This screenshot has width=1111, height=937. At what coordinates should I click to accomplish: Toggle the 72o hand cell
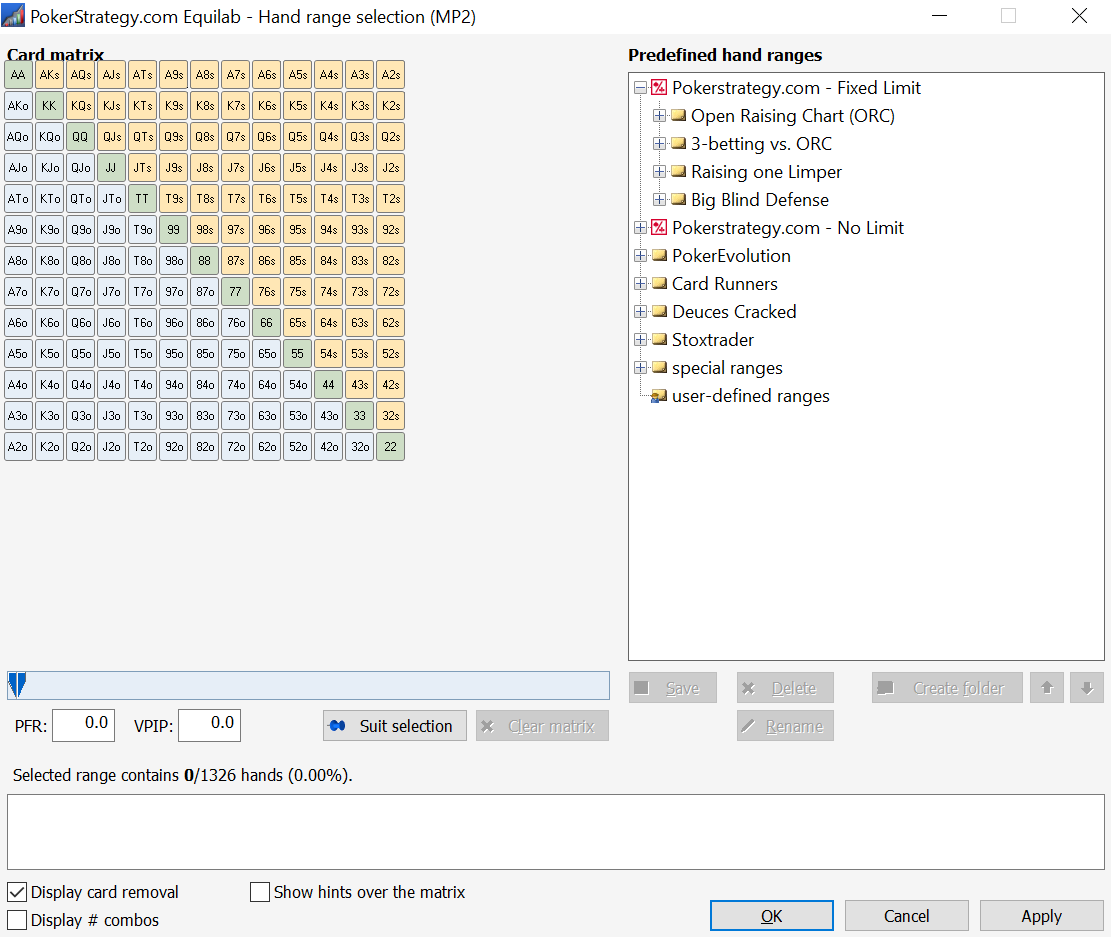click(x=236, y=447)
